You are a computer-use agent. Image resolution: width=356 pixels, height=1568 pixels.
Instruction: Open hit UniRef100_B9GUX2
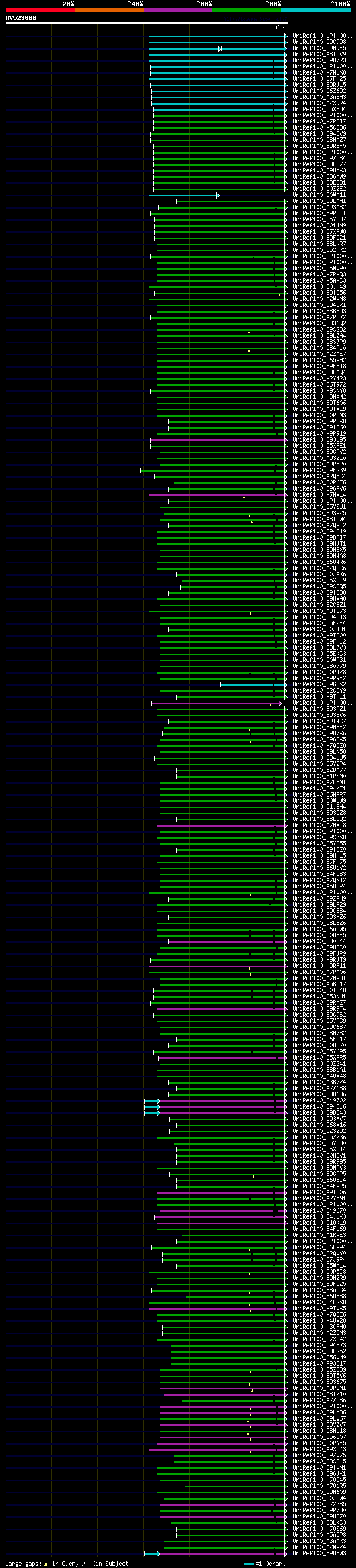click(x=319, y=684)
